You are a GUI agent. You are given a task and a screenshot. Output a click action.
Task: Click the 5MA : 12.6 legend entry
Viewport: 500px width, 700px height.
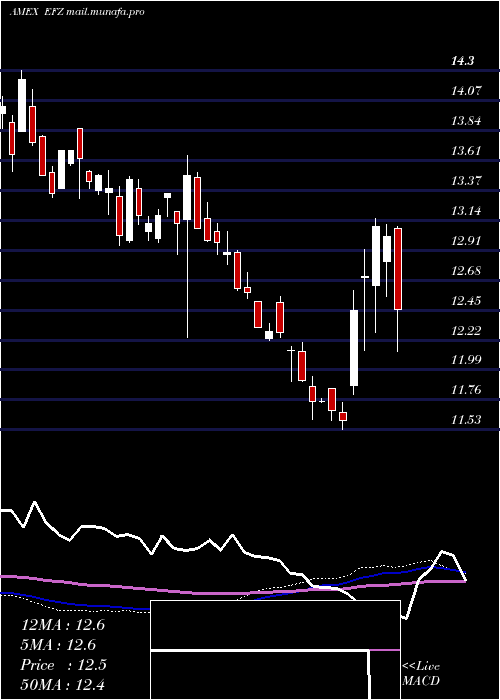click(x=58, y=645)
